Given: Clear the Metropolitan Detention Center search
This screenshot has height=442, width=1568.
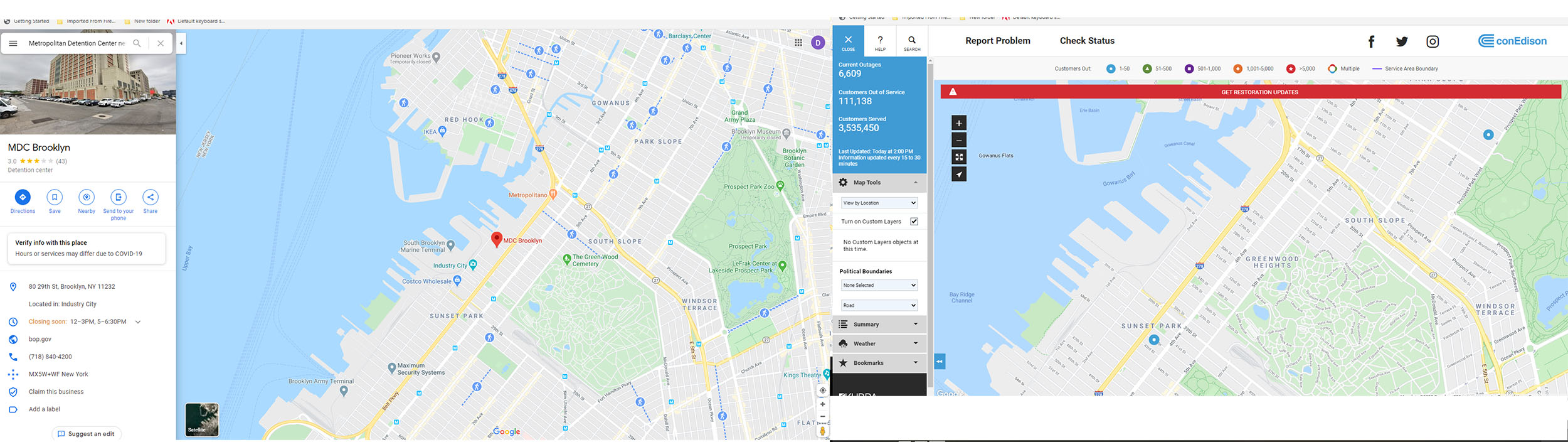Looking at the screenshot, I should pos(161,43).
